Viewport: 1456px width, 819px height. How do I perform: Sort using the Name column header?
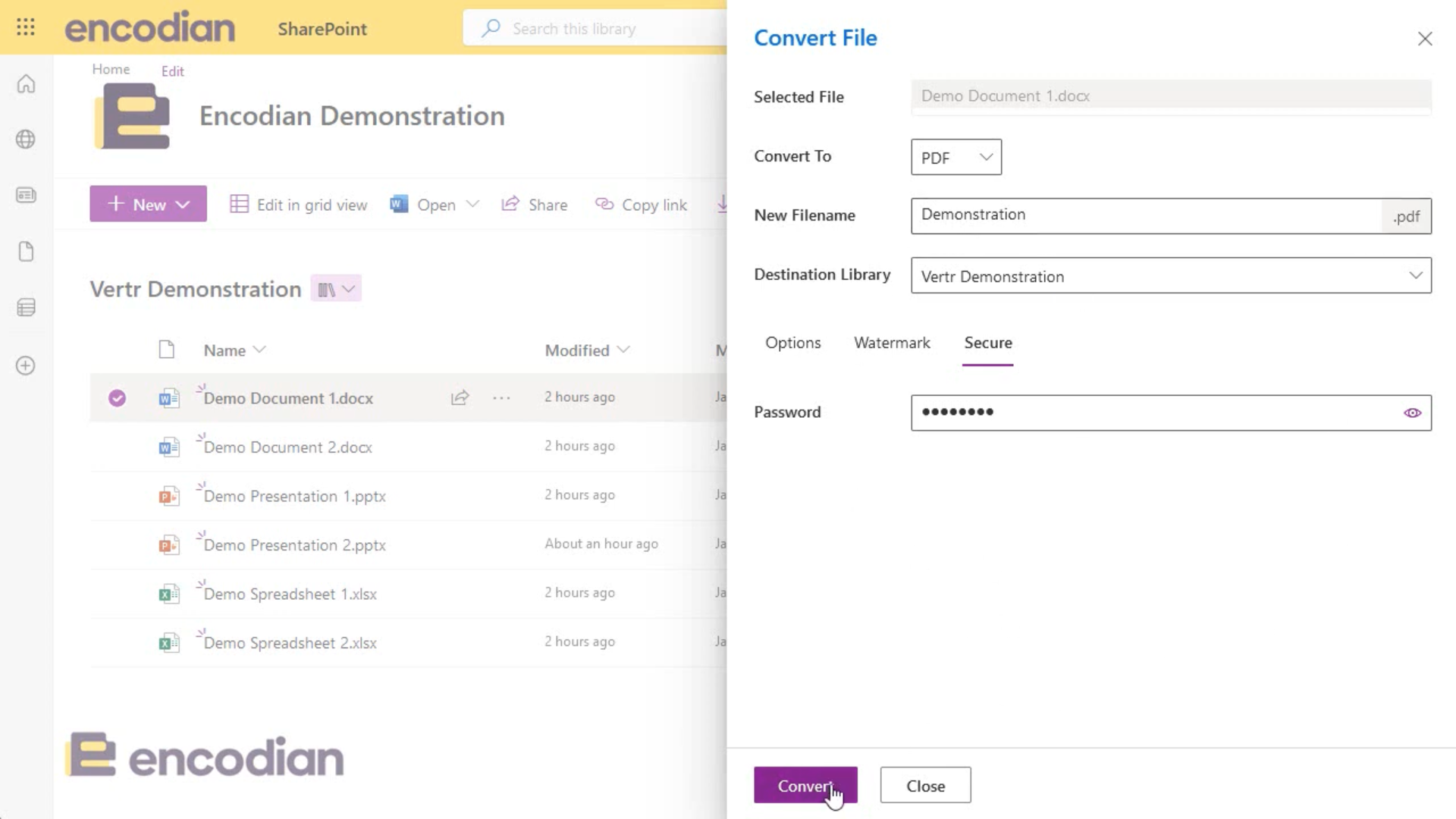[x=234, y=350]
